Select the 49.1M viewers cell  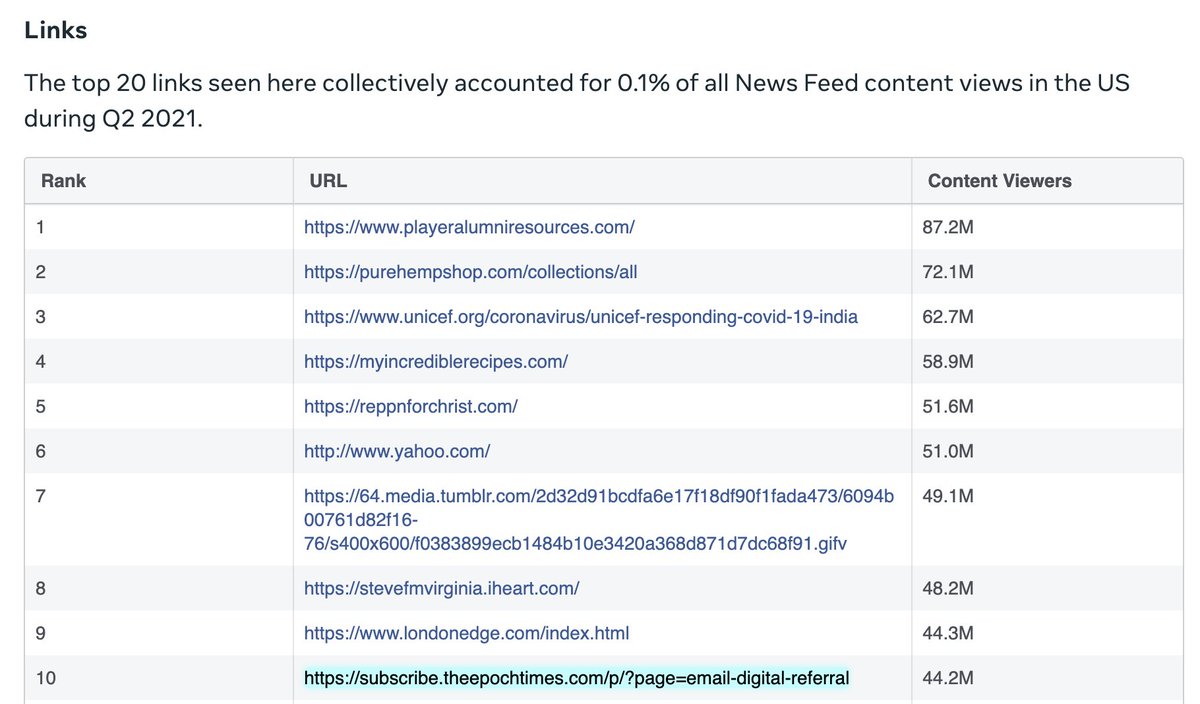(x=1047, y=520)
